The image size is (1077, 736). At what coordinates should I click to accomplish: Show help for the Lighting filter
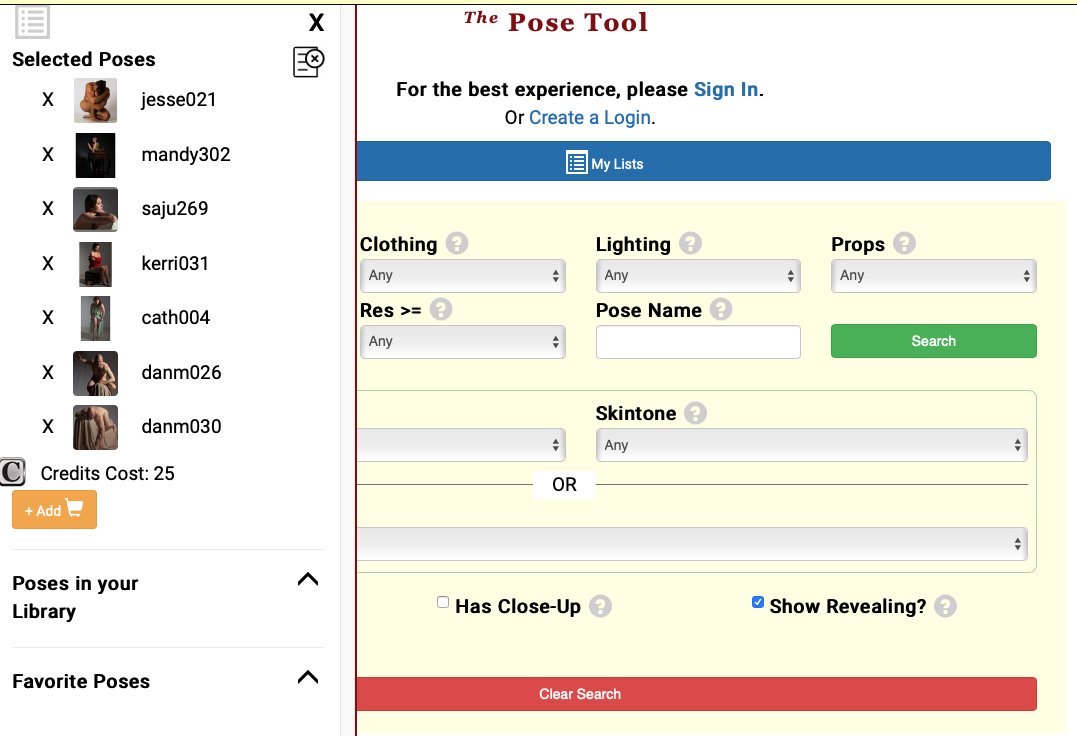click(690, 243)
